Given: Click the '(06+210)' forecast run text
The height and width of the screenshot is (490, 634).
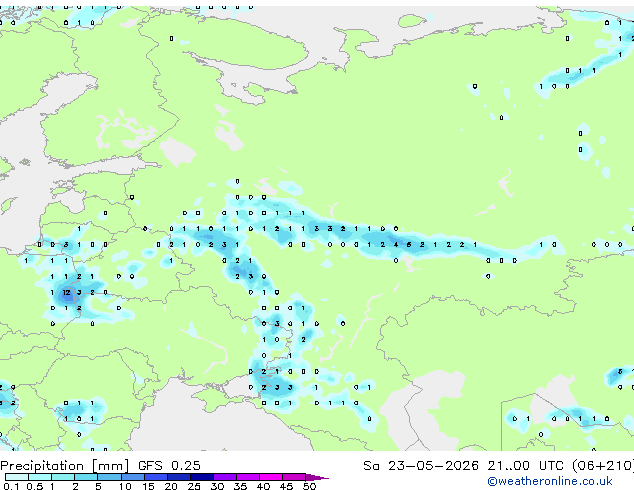Looking at the screenshot, I should (x=603, y=466).
